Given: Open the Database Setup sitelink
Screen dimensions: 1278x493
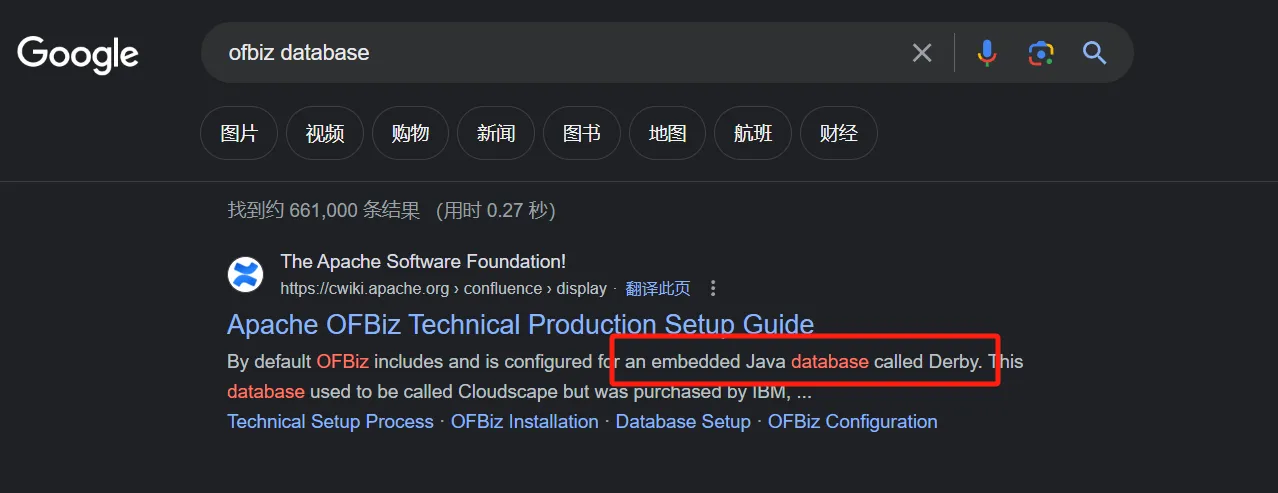Looking at the screenshot, I should pyautogui.click(x=683, y=421).
